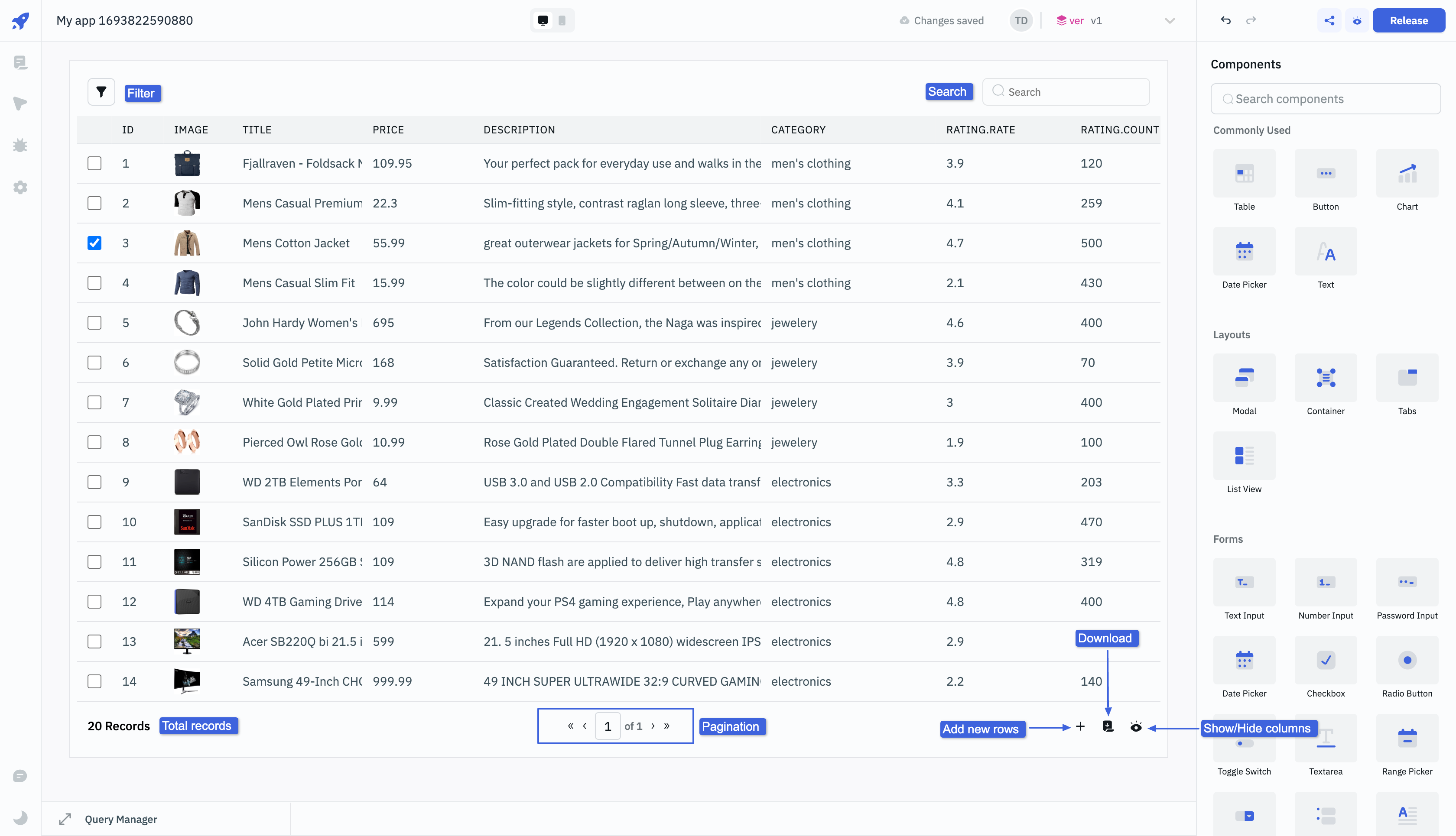Open the debugger bug icon in sidebar
1456x836 pixels.
[x=20, y=145]
